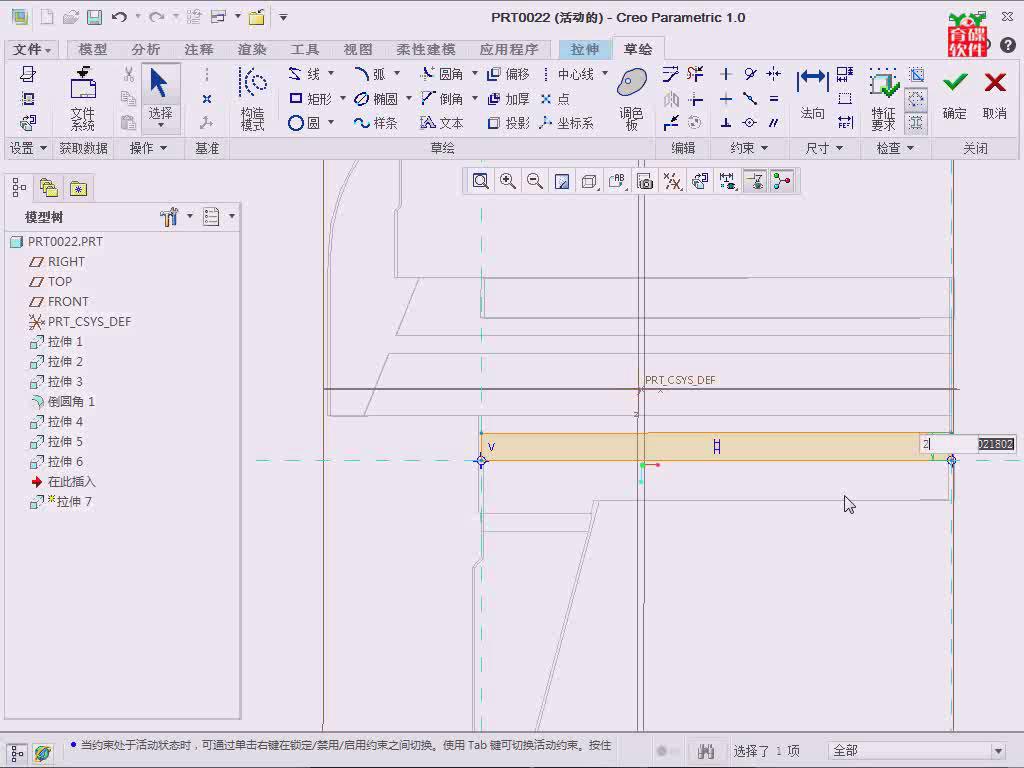Select the Line (线) sketch tool
Screen dimensions: 1024x768
[305, 74]
